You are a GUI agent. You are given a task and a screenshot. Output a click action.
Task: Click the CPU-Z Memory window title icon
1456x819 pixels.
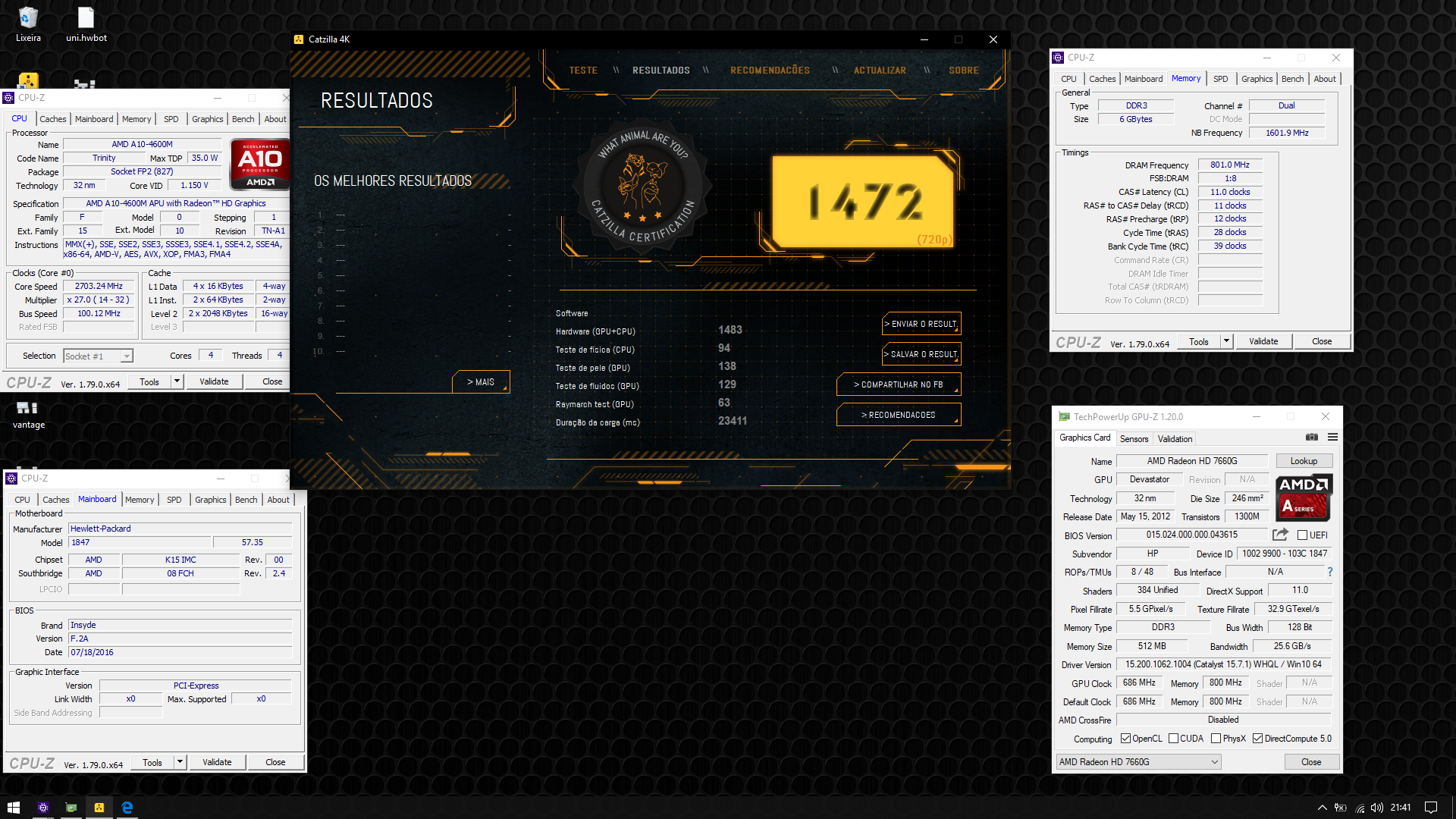[1058, 58]
